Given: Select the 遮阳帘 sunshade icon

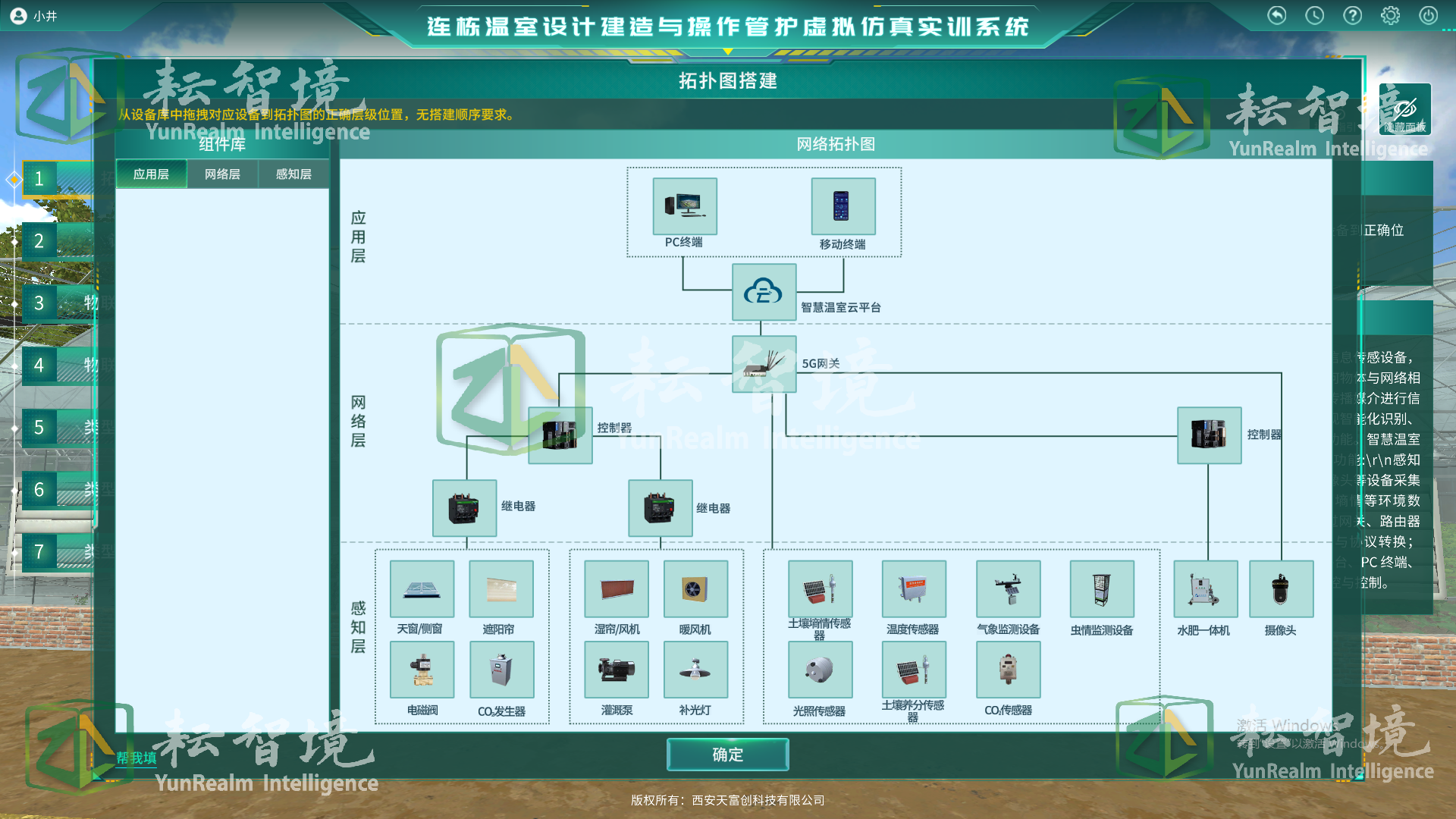Looking at the screenshot, I should coord(501,589).
